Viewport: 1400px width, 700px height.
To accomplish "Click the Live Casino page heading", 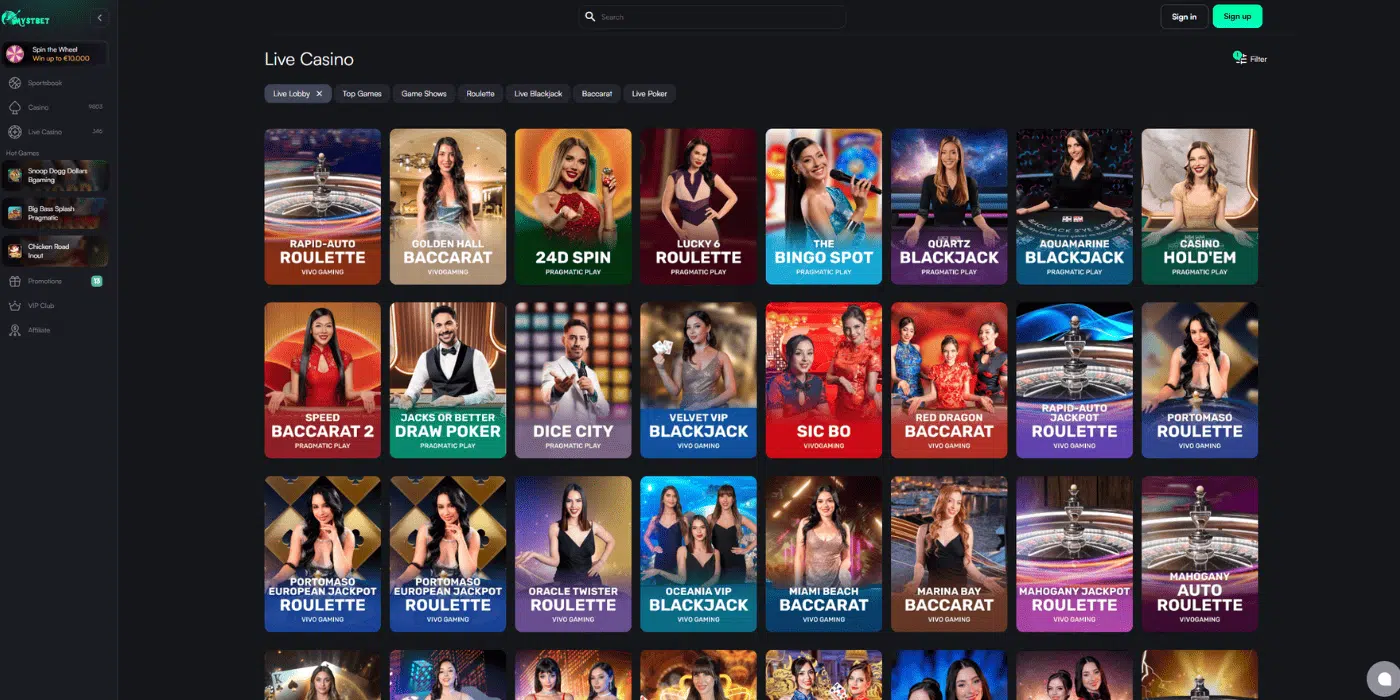I will pyautogui.click(x=309, y=59).
